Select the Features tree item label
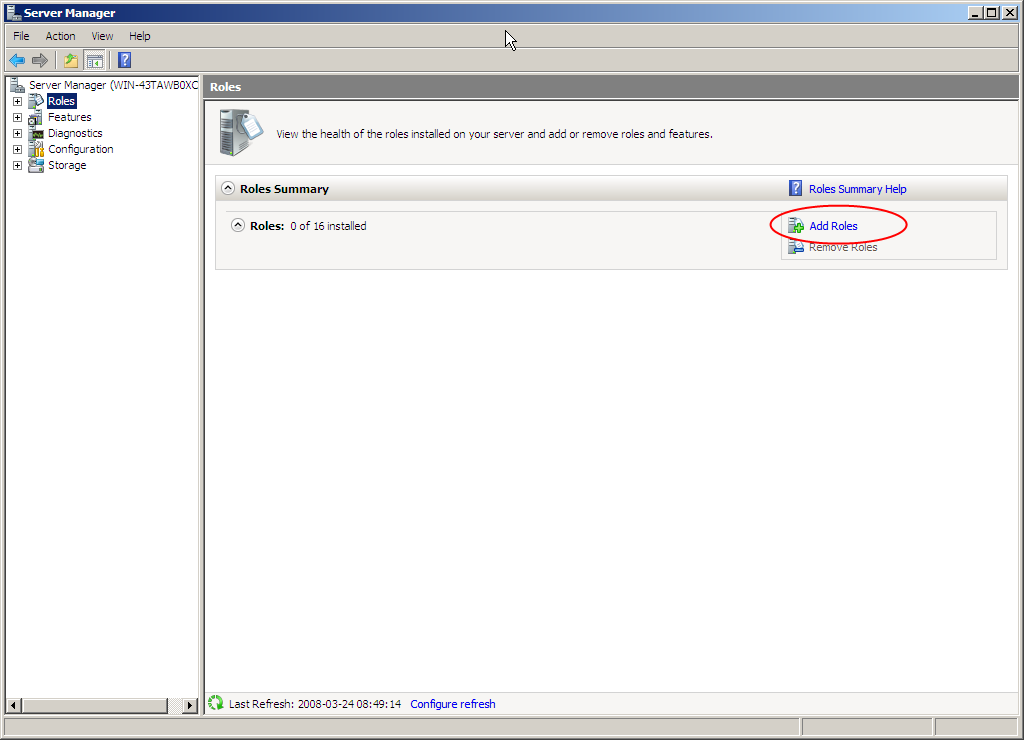The width and height of the screenshot is (1024, 740). 69,118
